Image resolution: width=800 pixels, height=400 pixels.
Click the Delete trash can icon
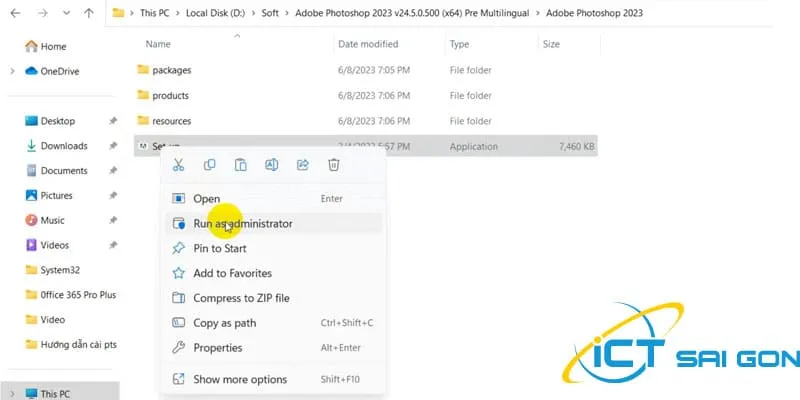(x=334, y=165)
